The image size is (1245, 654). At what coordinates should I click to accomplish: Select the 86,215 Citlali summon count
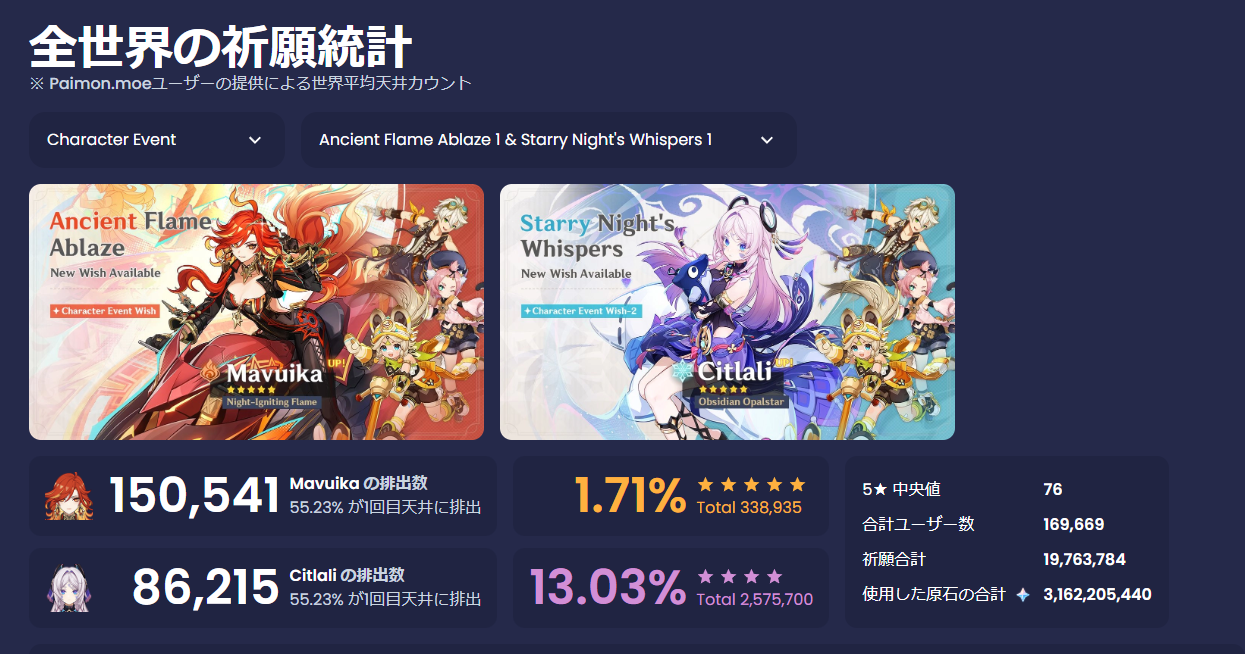tap(205, 588)
